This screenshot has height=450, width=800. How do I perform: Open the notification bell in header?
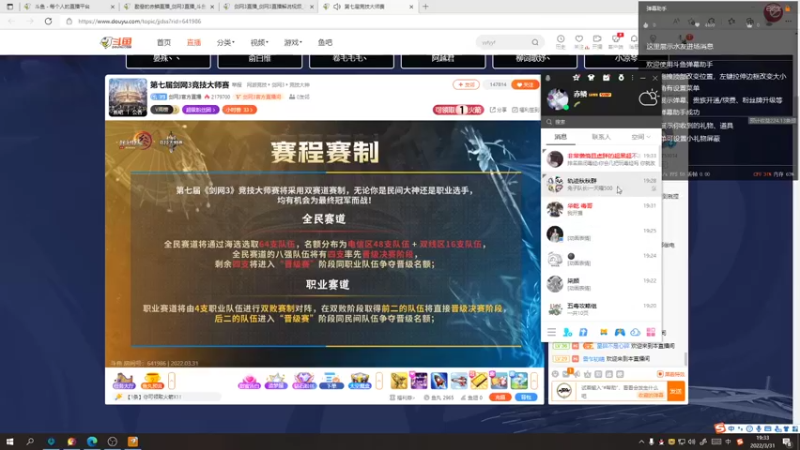pos(634,40)
